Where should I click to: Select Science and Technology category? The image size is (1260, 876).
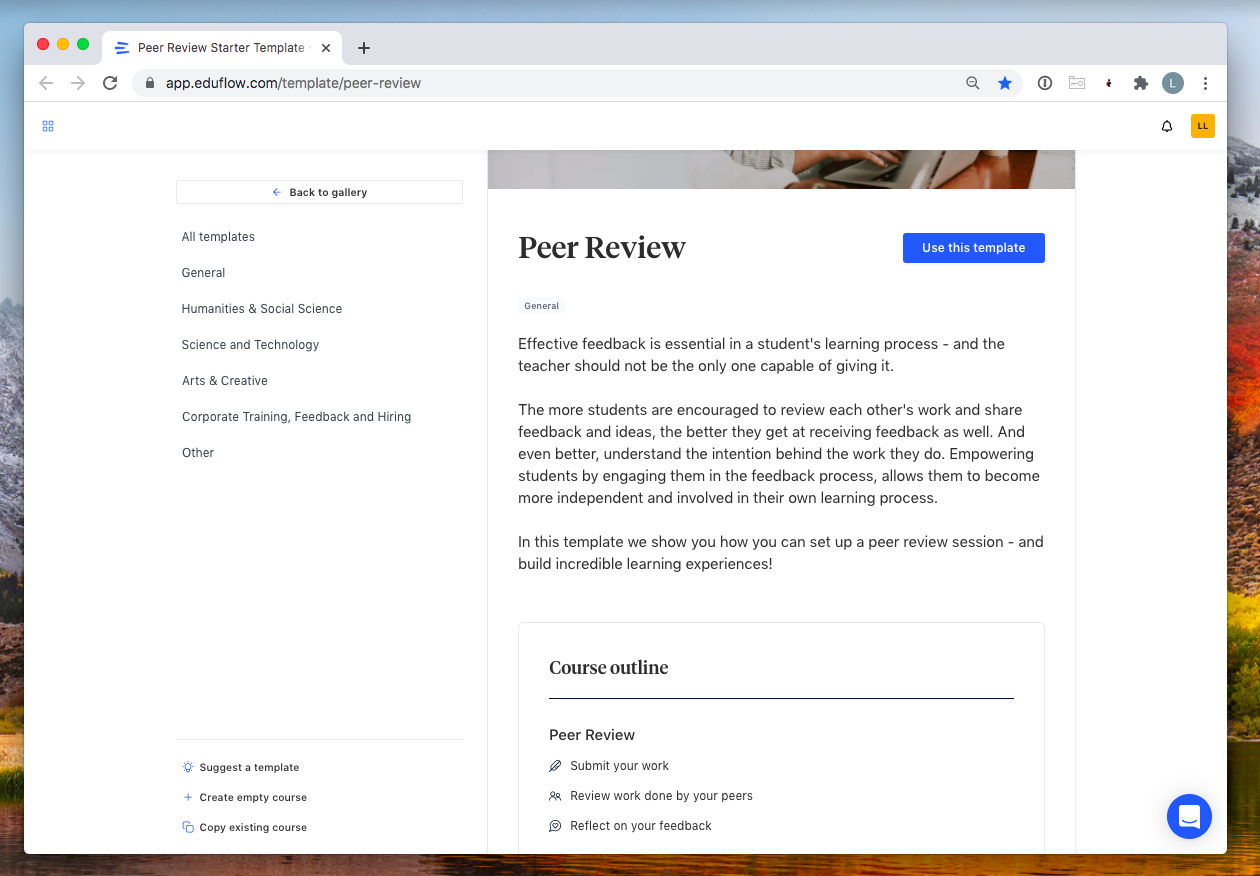[250, 345]
